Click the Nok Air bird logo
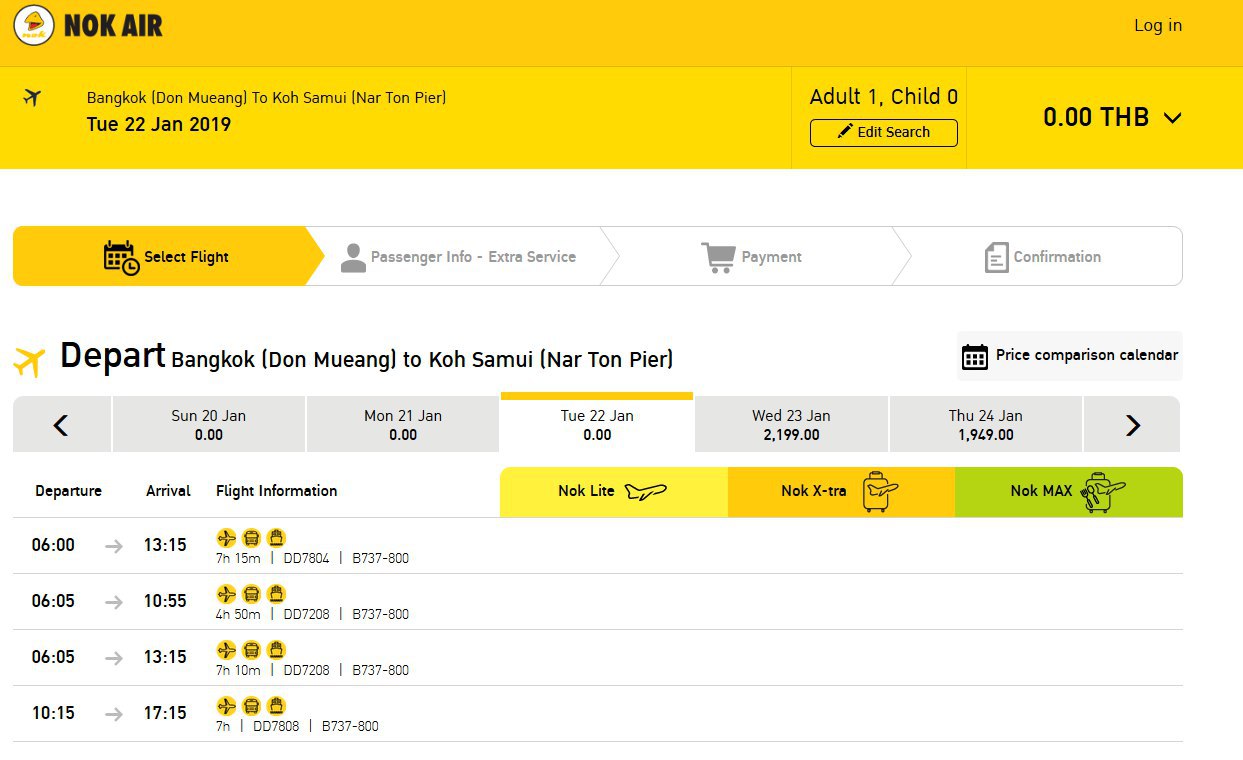Viewport: 1243px width, 760px height. [34, 26]
